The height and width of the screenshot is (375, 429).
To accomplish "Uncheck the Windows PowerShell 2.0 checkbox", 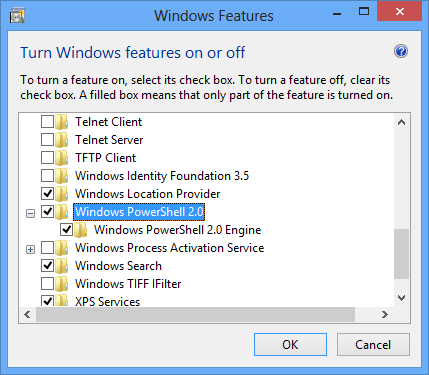I will click(x=47, y=211).
